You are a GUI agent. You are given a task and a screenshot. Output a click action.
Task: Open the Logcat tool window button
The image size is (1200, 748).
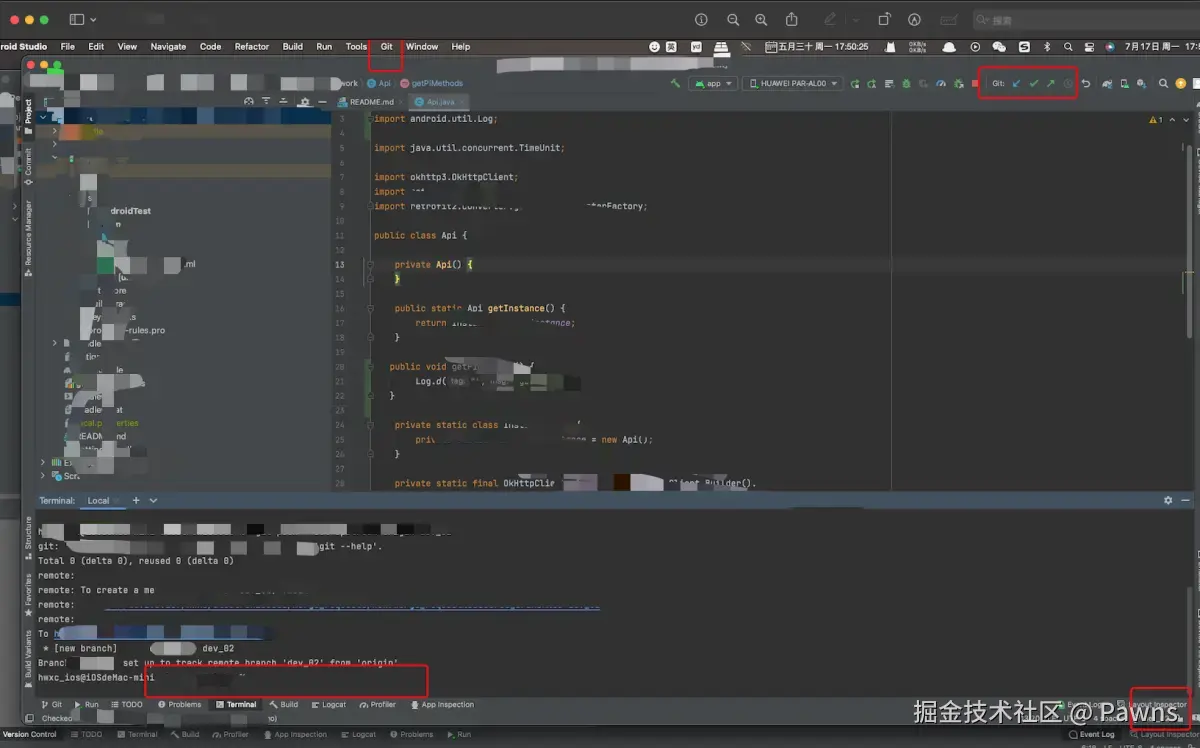[329, 704]
